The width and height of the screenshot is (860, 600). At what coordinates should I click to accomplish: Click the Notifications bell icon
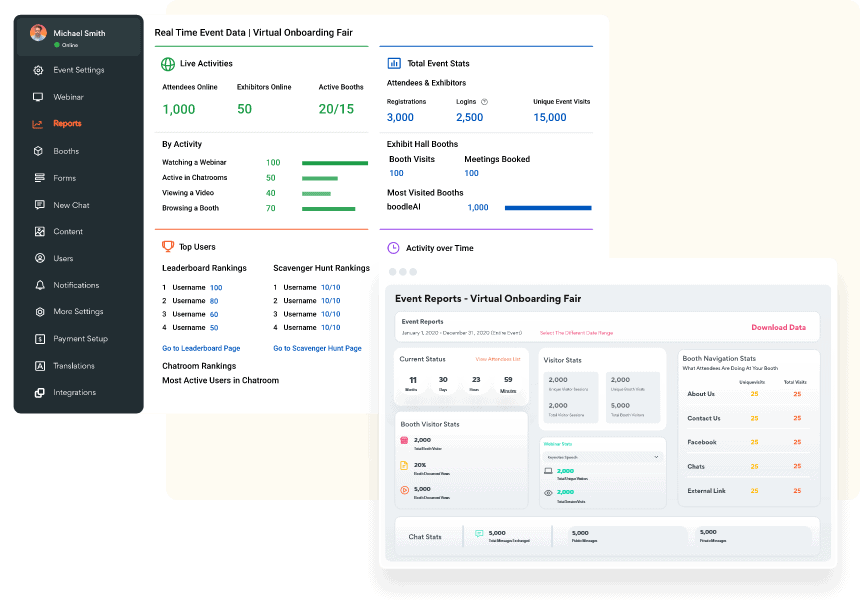click(x=38, y=285)
